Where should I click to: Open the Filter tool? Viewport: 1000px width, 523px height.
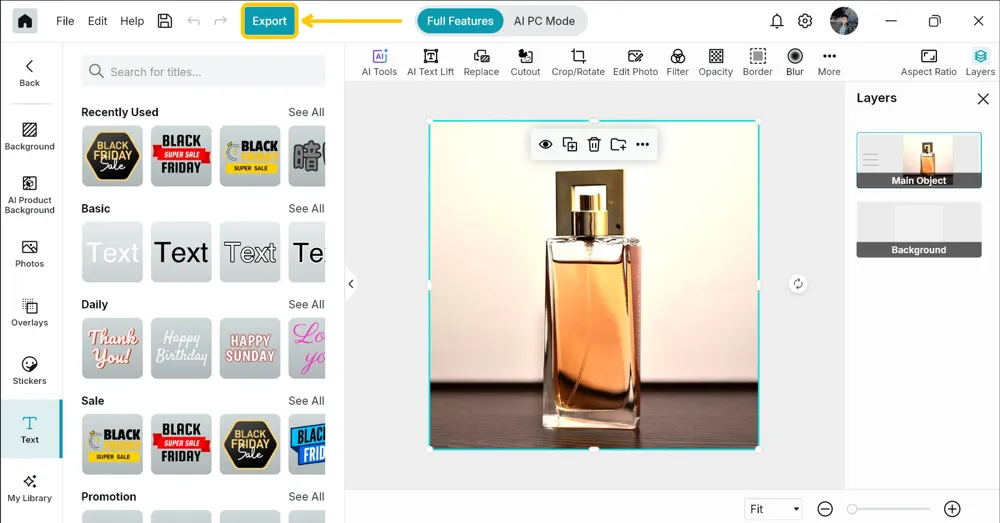click(677, 63)
